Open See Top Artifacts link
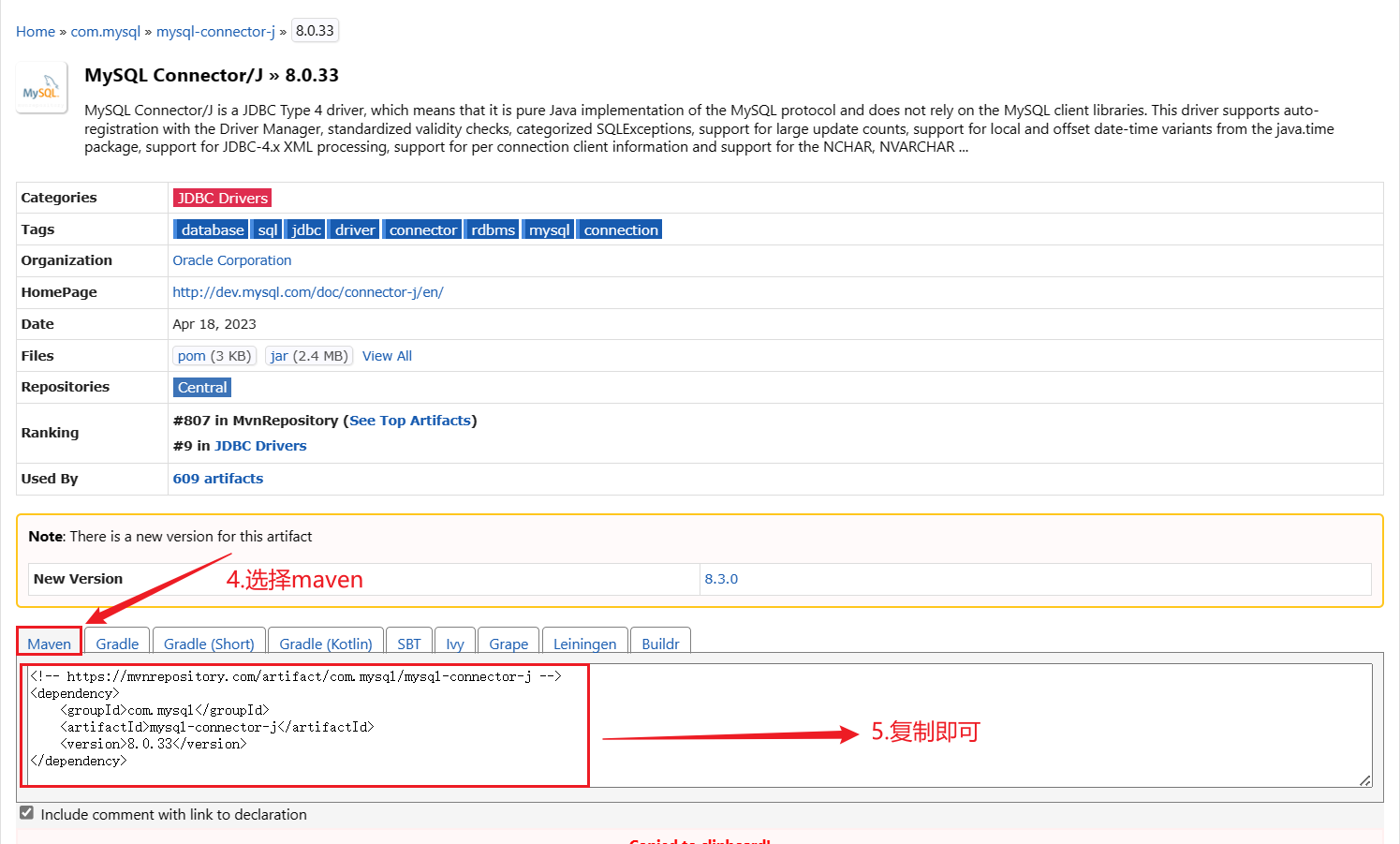 (x=410, y=421)
